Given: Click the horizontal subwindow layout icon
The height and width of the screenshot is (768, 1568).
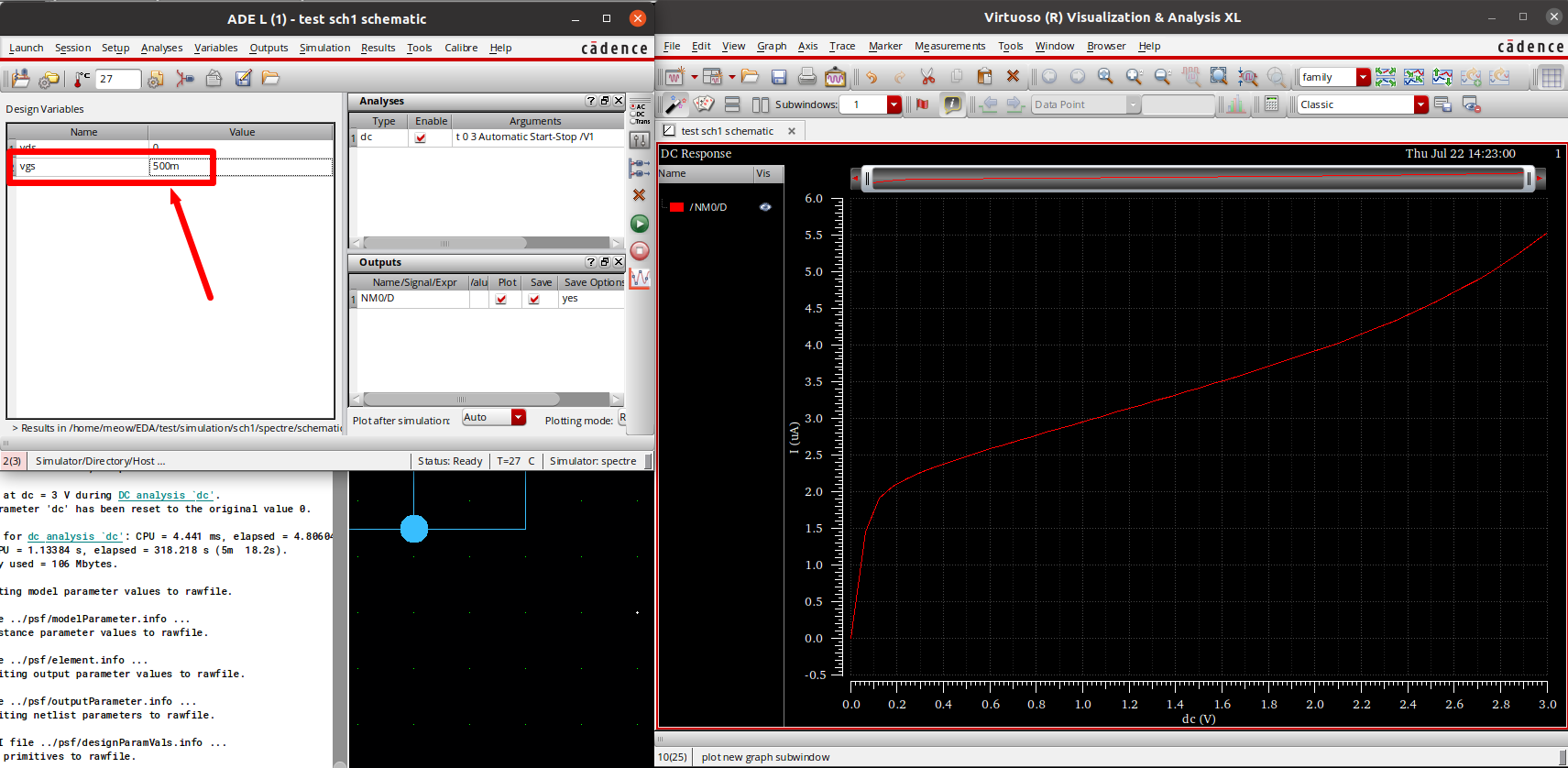Looking at the screenshot, I should coord(732,104).
